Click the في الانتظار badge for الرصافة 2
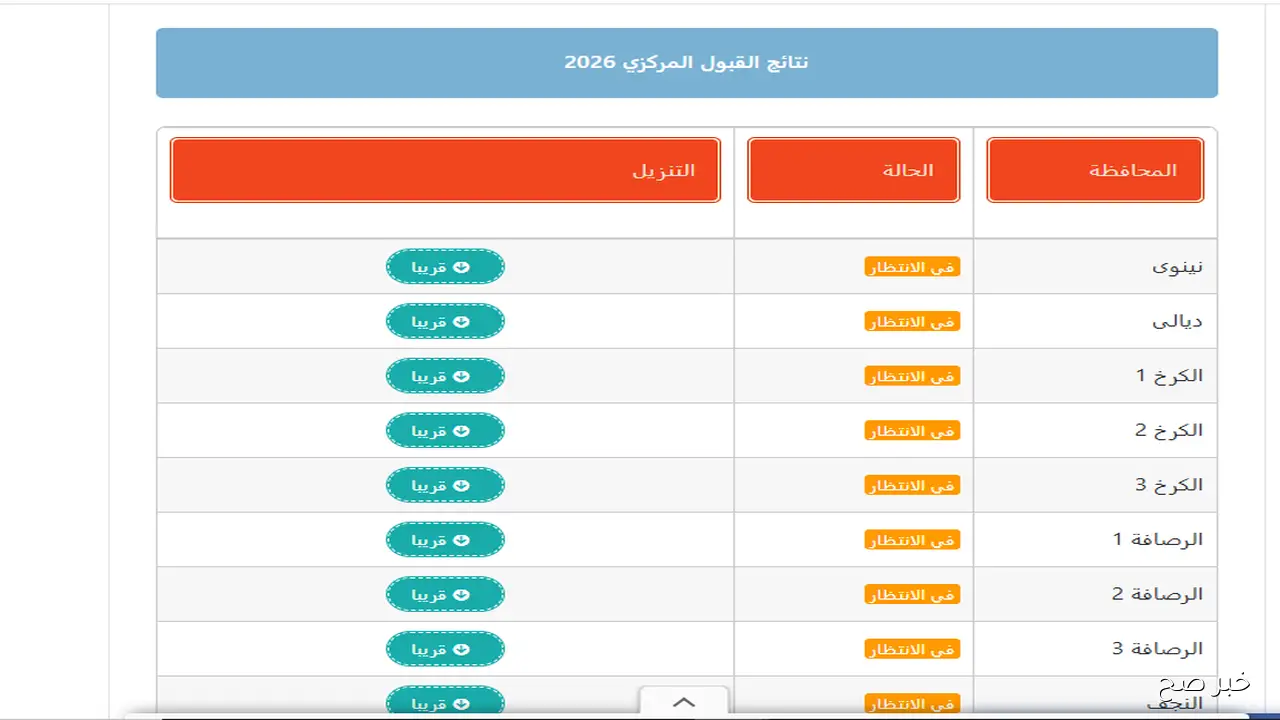Image resolution: width=1280 pixels, height=720 pixels. pyautogui.click(x=912, y=593)
